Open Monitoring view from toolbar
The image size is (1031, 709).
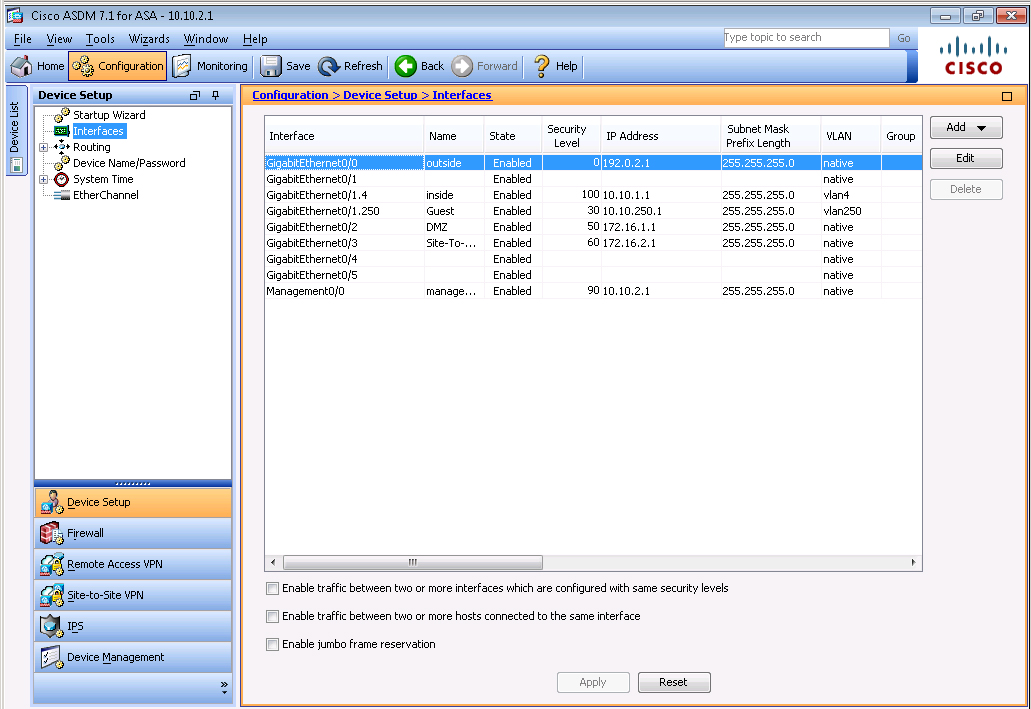pos(183,66)
